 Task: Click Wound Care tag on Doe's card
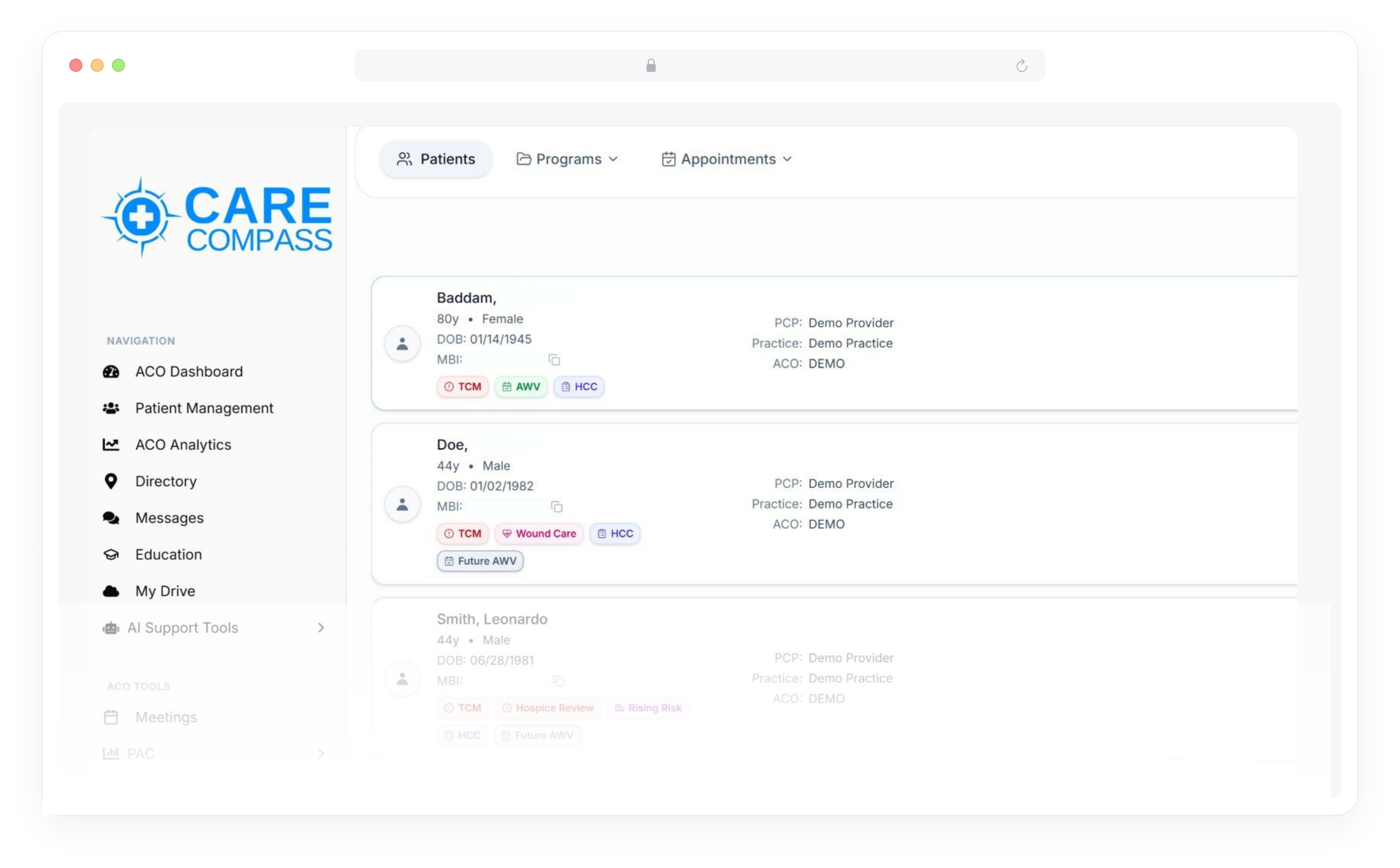pyautogui.click(x=539, y=534)
